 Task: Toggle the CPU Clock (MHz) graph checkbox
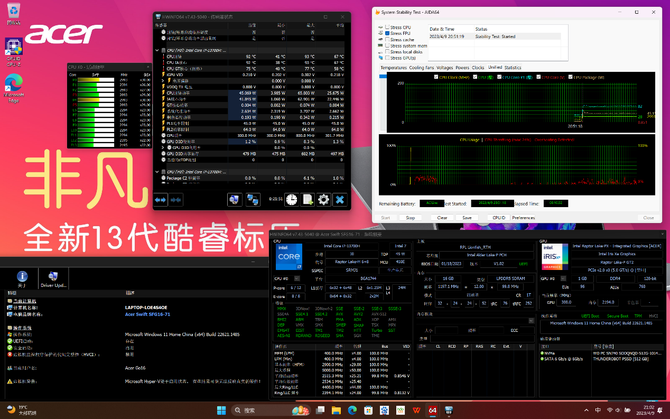436,77
